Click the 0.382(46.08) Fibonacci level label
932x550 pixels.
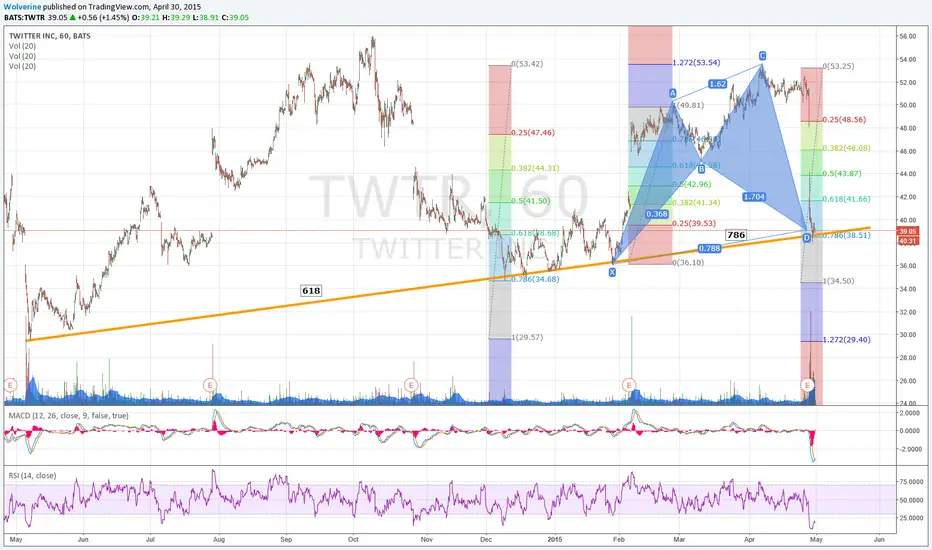[x=847, y=148]
